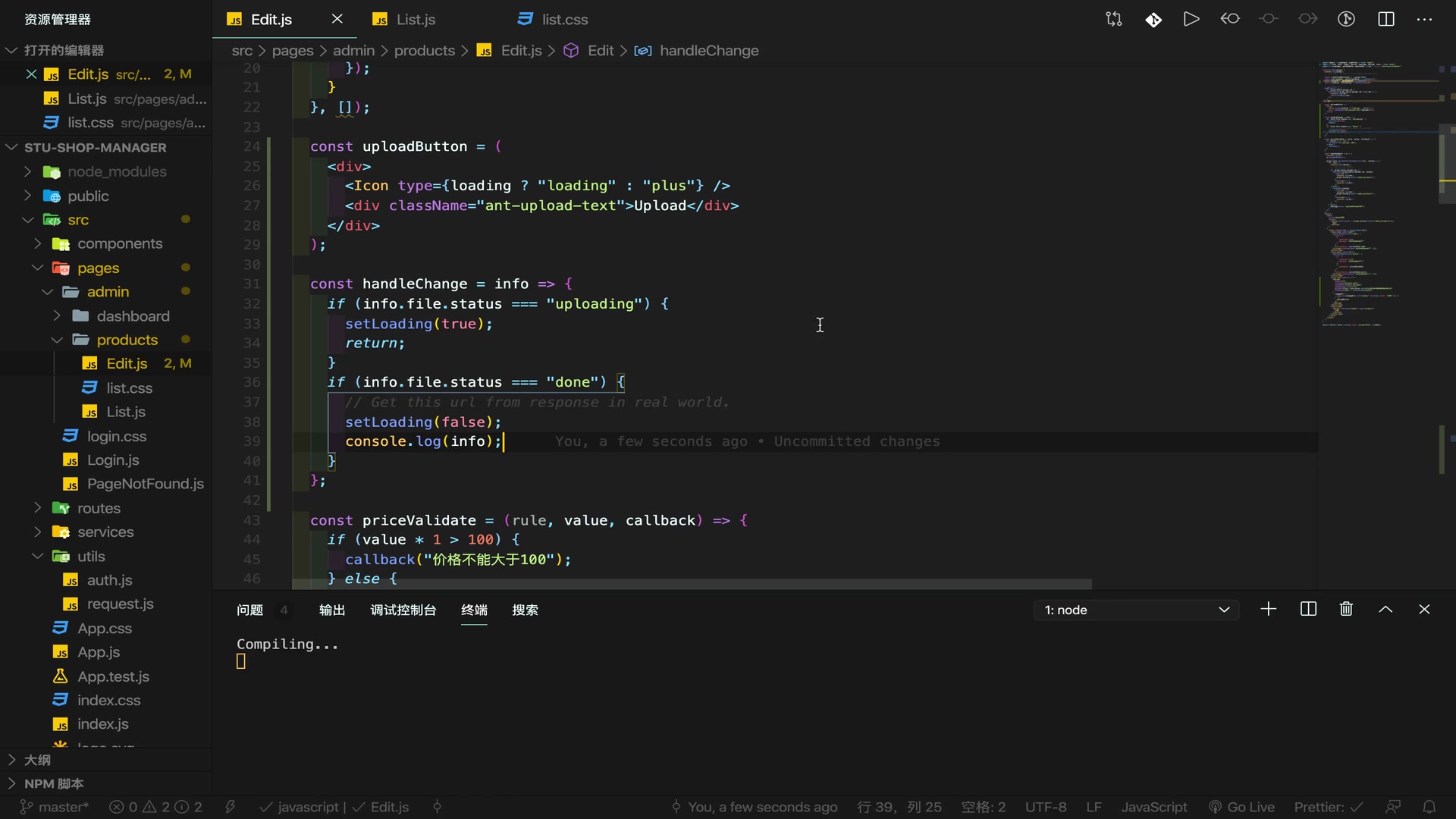Click the run/play debug icon
Viewport: 1456px width, 819px height.
[1191, 18]
